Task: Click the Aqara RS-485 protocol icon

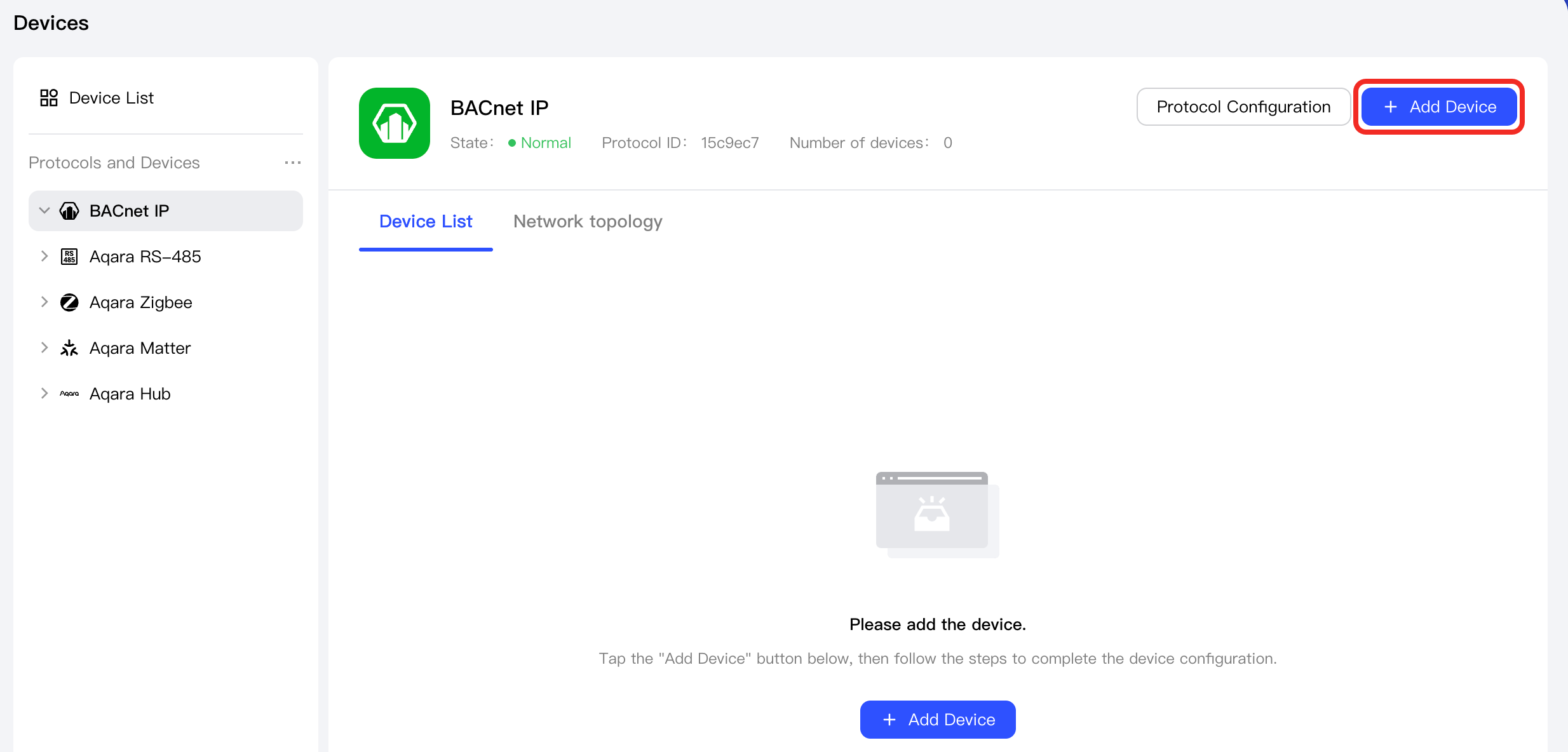Action: (69, 257)
